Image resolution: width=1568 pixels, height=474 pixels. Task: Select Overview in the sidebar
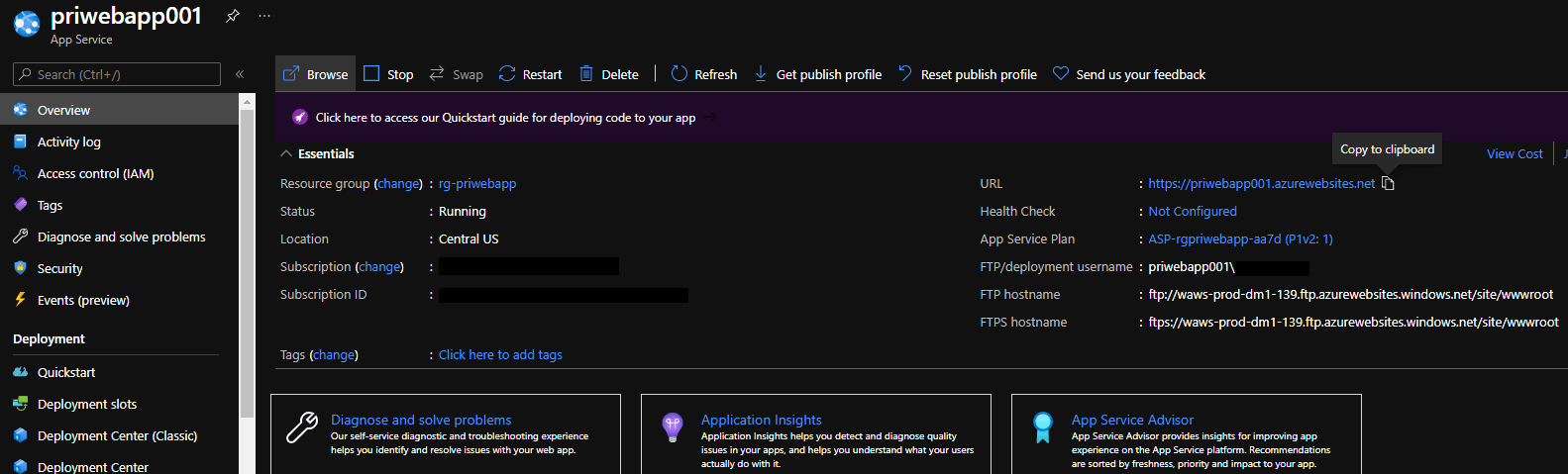click(x=120, y=110)
